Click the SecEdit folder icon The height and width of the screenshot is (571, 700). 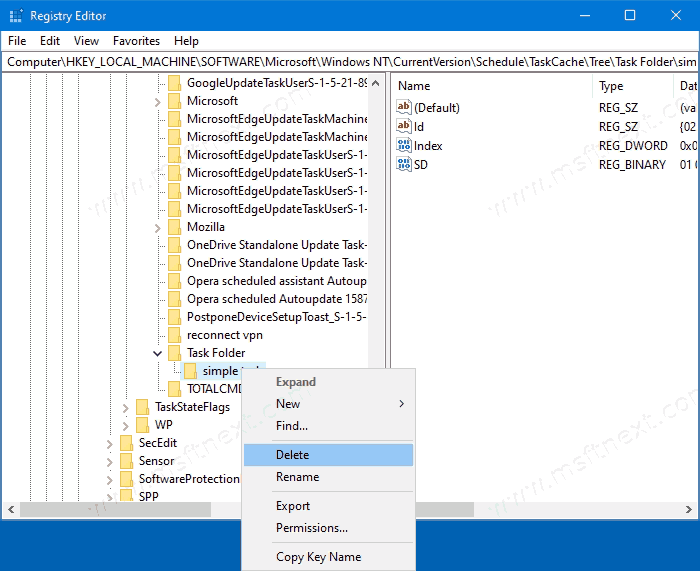pyautogui.click(x=127, y=443)
